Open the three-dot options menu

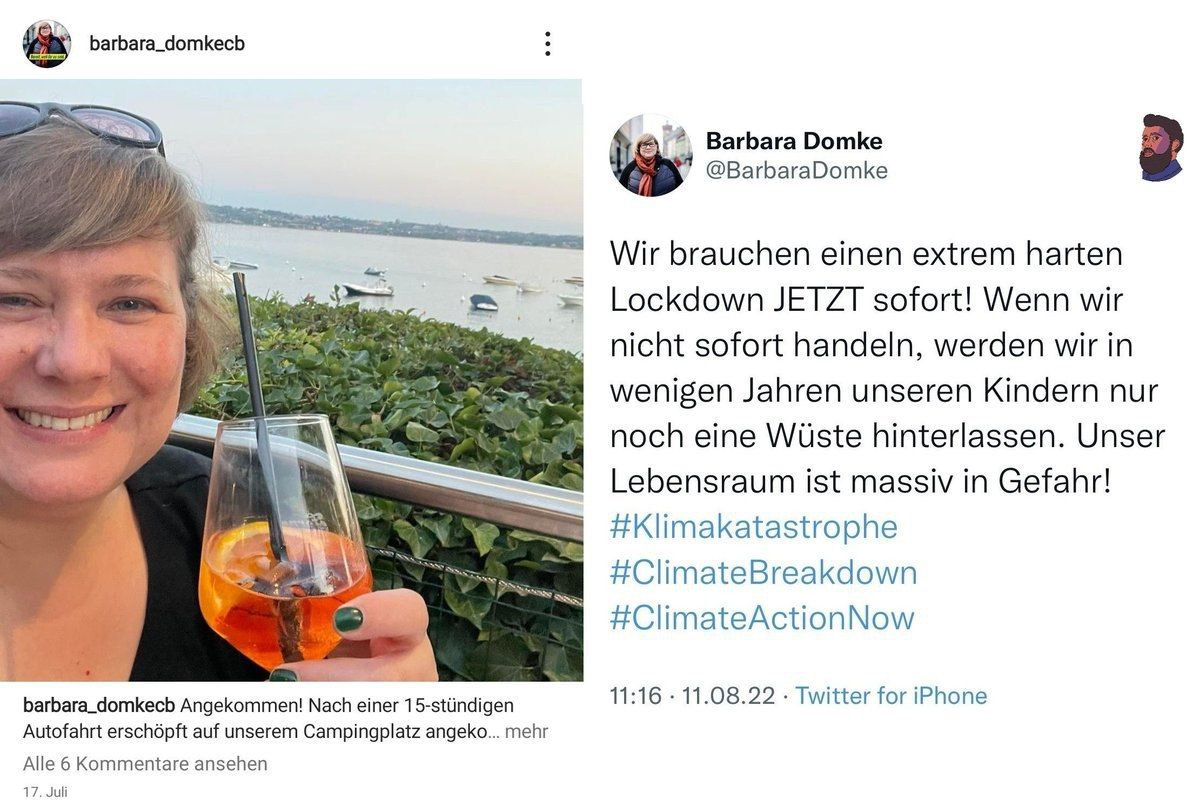click(547, 44)
